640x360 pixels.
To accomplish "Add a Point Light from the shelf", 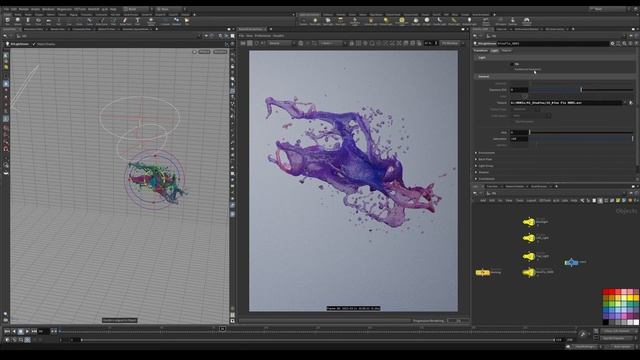I will (x=315, y=21).
